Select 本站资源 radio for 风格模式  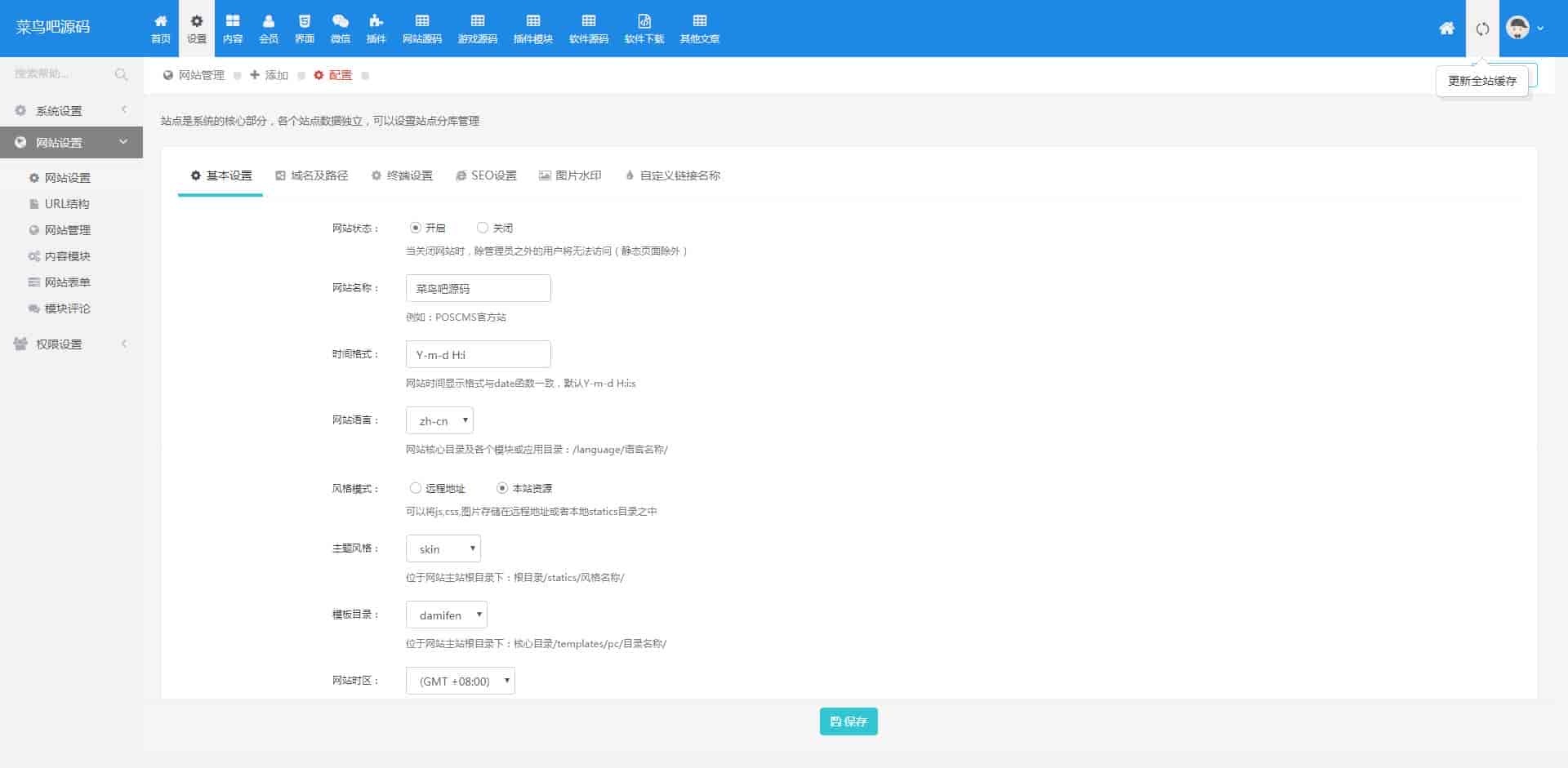tap(502, 488)
